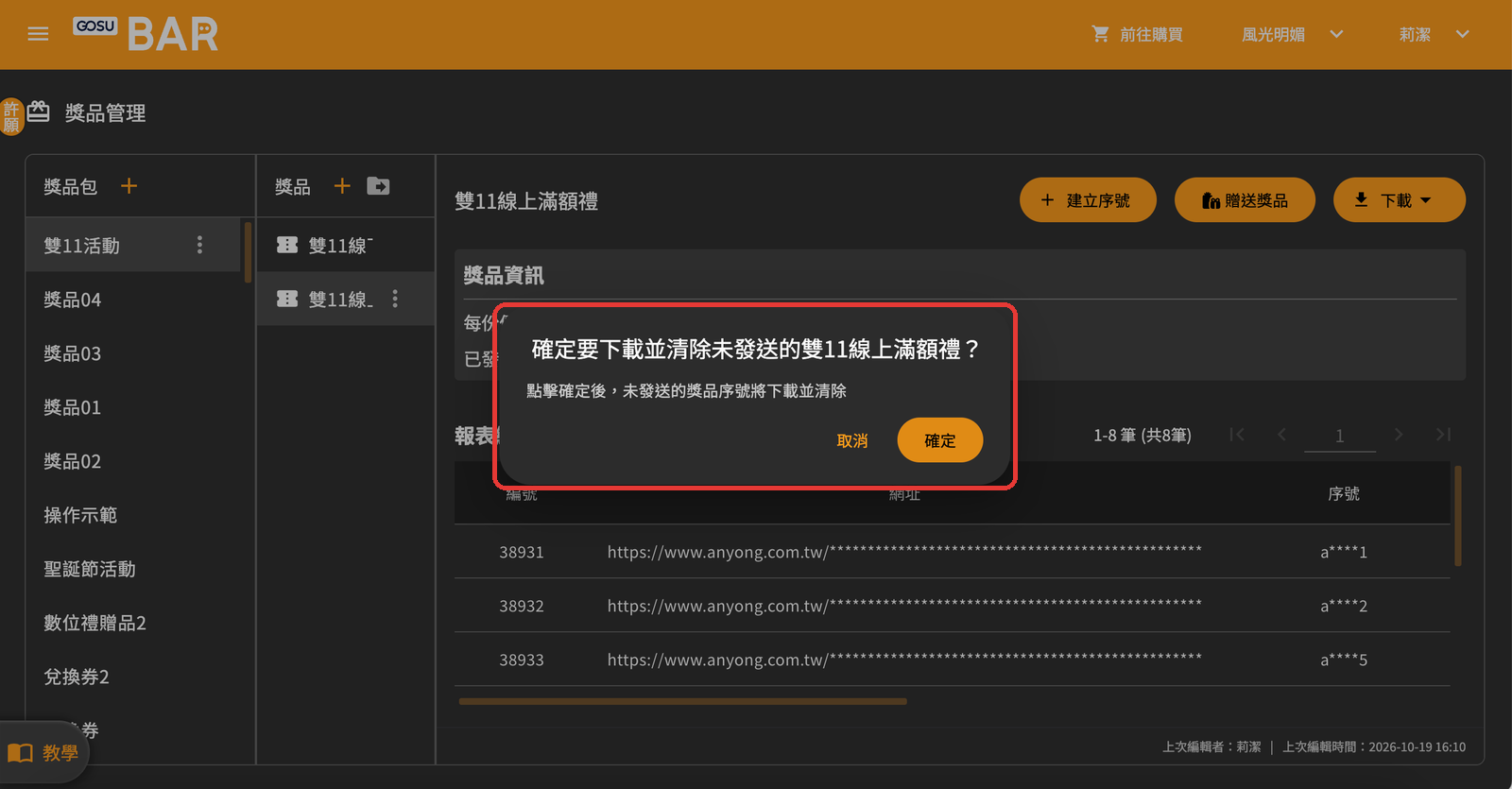Open the 教學 tutorial button
This screenshot has width=1512, height=789.
(43, 753)
